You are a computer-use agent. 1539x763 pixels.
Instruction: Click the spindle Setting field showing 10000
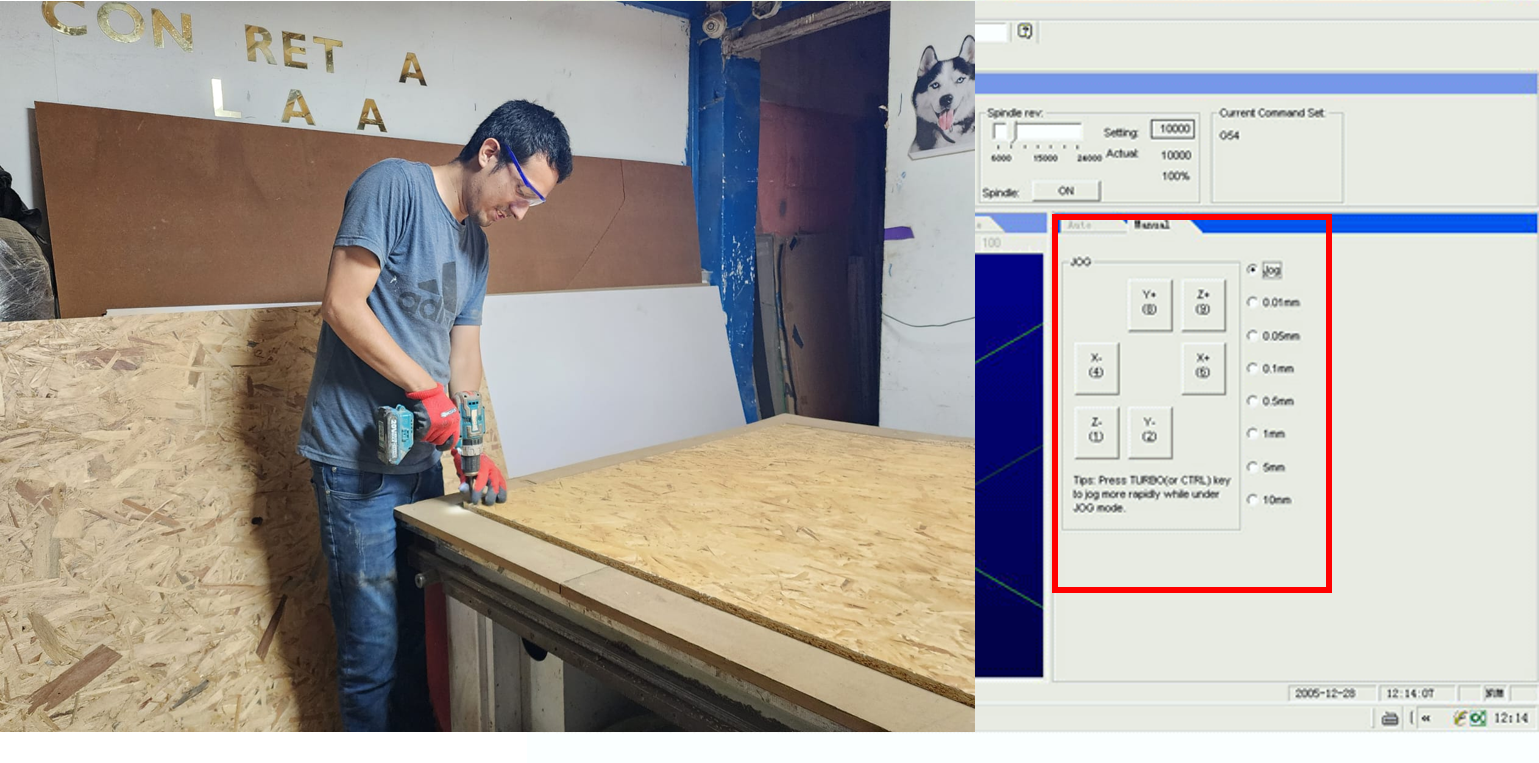click(x=1172, y=130)
